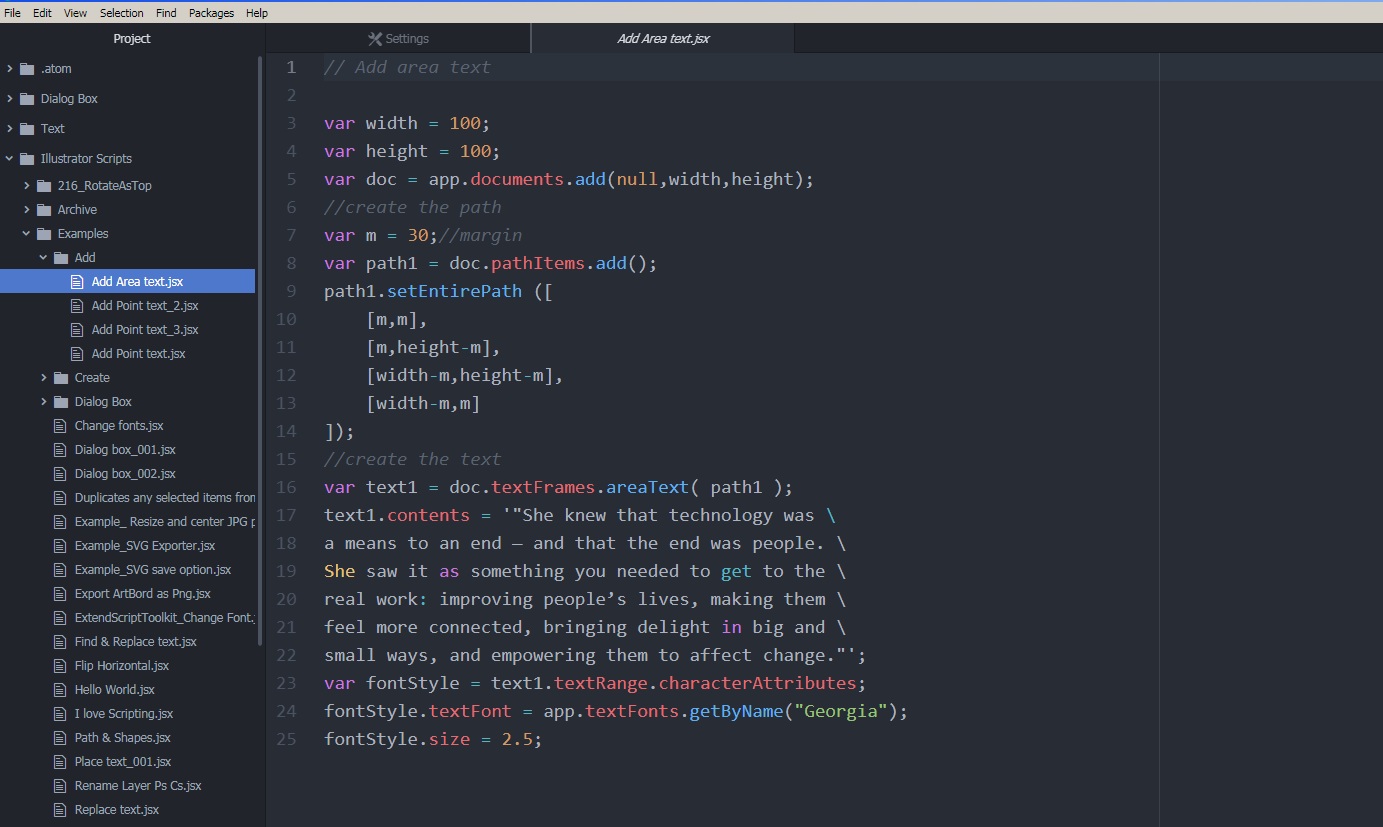Click line number 1 in the gutter
This screenshot has height=827, width=1383.
(291, 67)
